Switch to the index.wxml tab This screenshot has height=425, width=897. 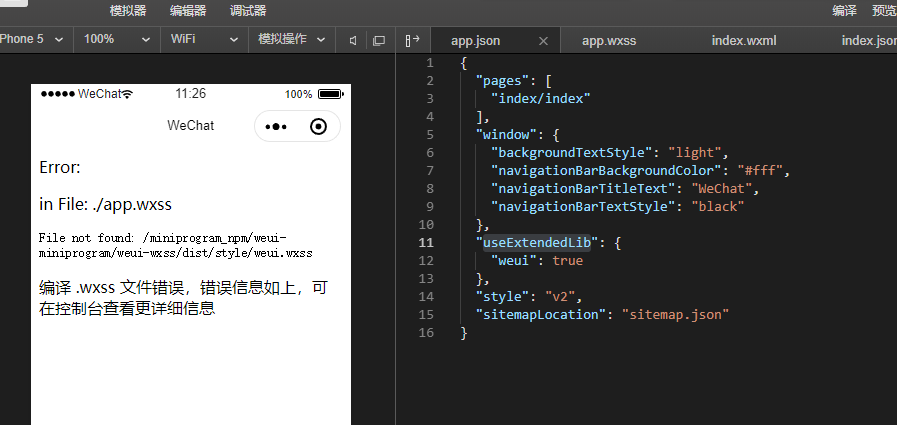coord(744,41)
